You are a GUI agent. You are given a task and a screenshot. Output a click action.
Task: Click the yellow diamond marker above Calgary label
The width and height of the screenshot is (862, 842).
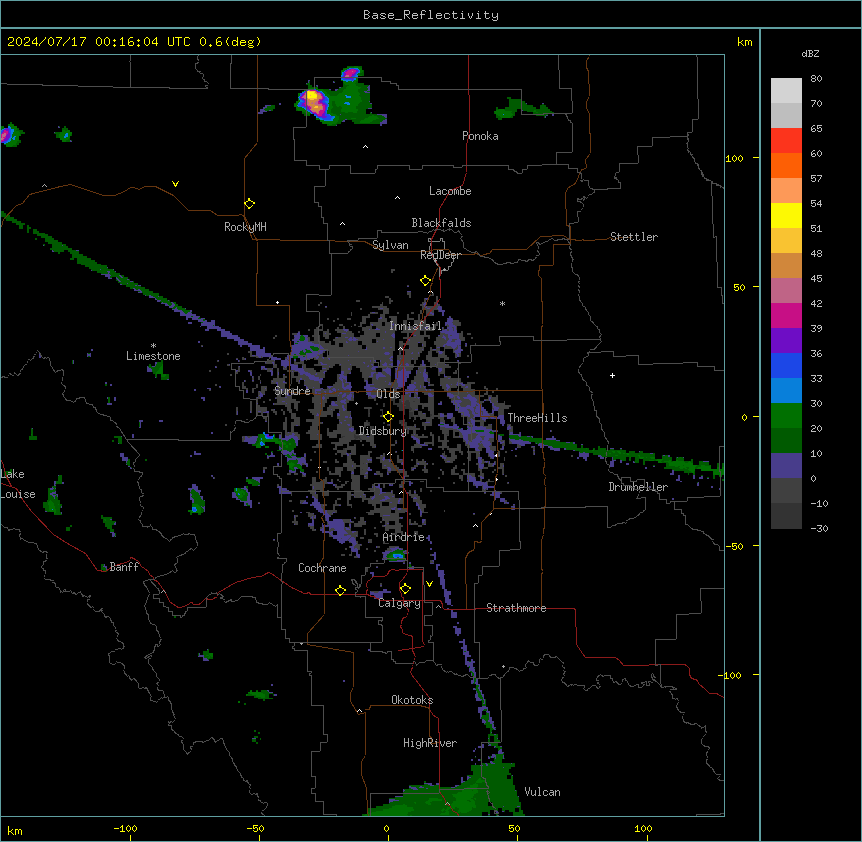(x=405, y=589)
